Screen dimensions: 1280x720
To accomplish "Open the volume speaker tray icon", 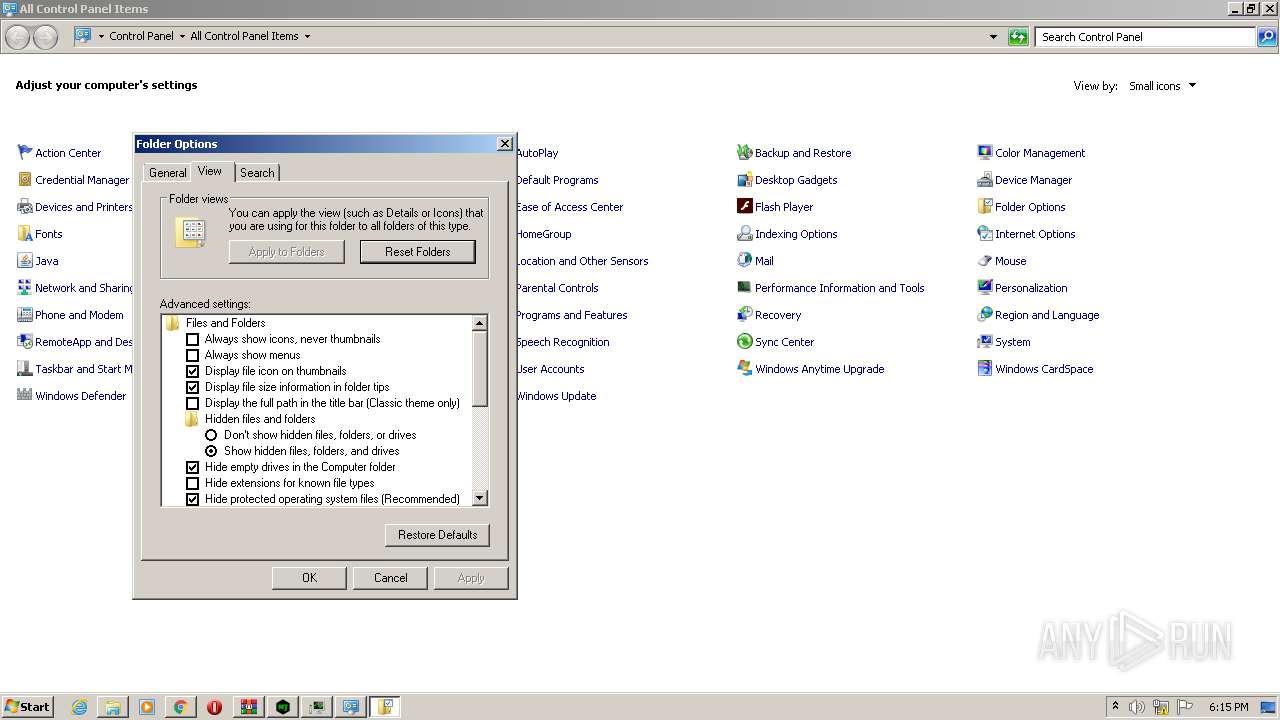I will tap(1137, 707).
